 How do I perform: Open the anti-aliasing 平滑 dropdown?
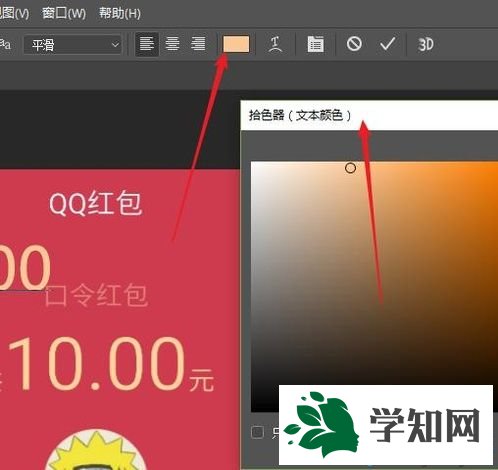72,44
